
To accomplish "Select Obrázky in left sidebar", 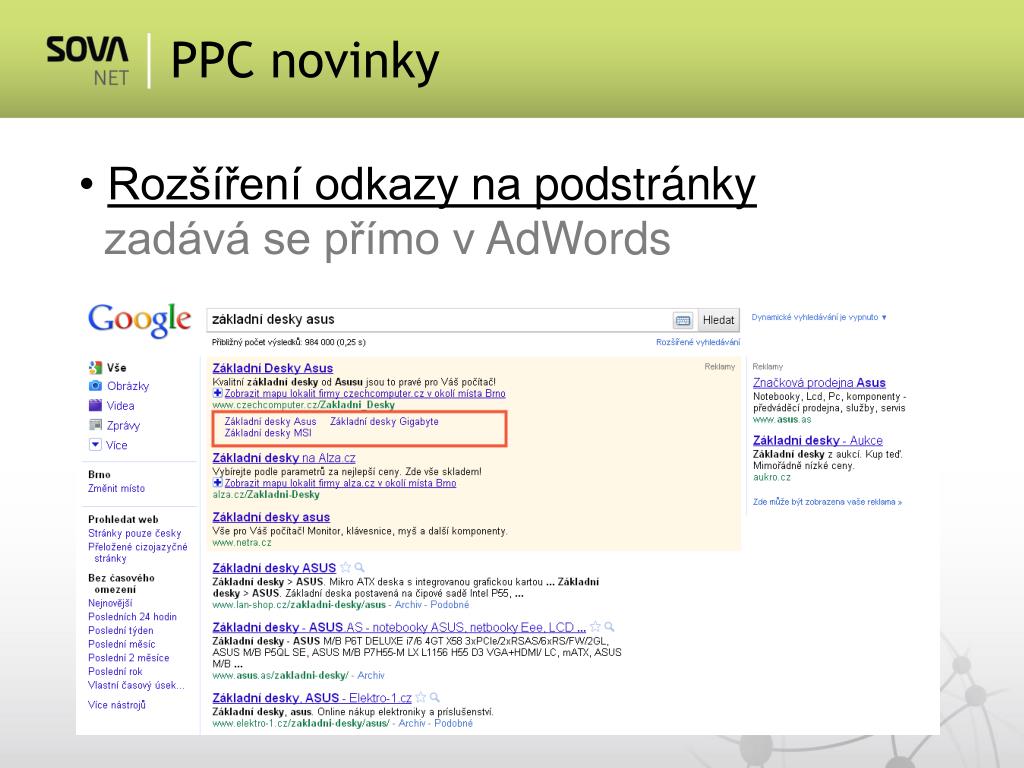I will click(128, 386).
